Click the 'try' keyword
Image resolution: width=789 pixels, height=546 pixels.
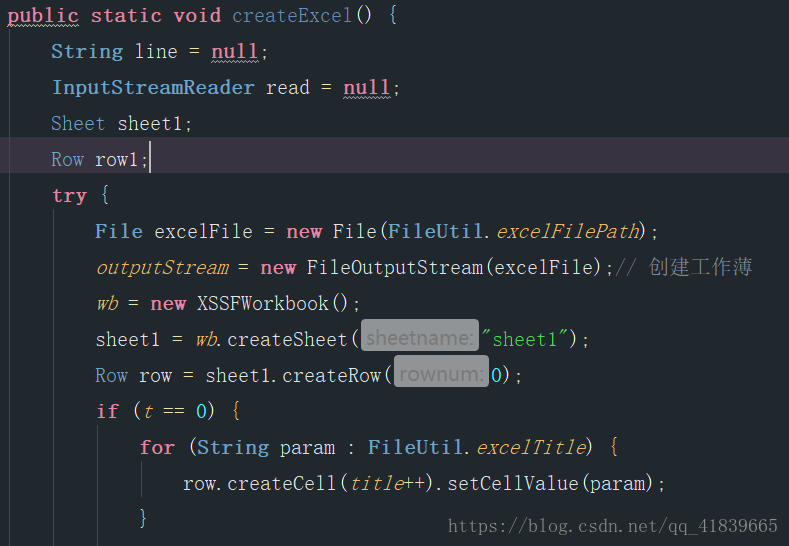click(69, 195)
